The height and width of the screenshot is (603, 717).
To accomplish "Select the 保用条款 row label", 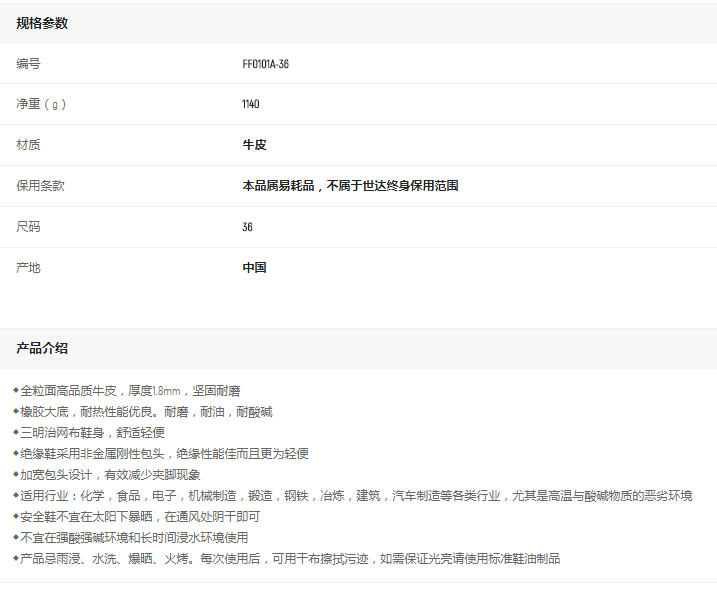I will (x=40, y=186).
